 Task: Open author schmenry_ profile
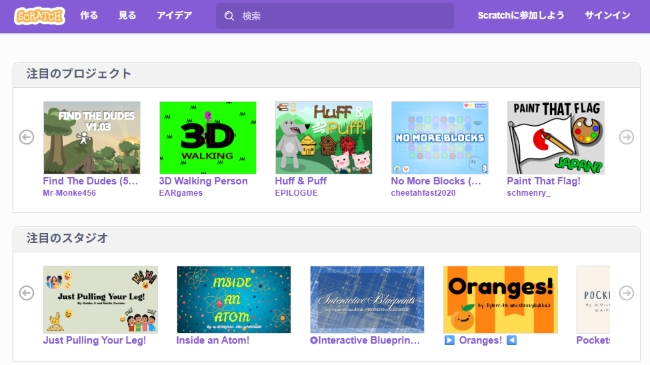click(529, 193)
